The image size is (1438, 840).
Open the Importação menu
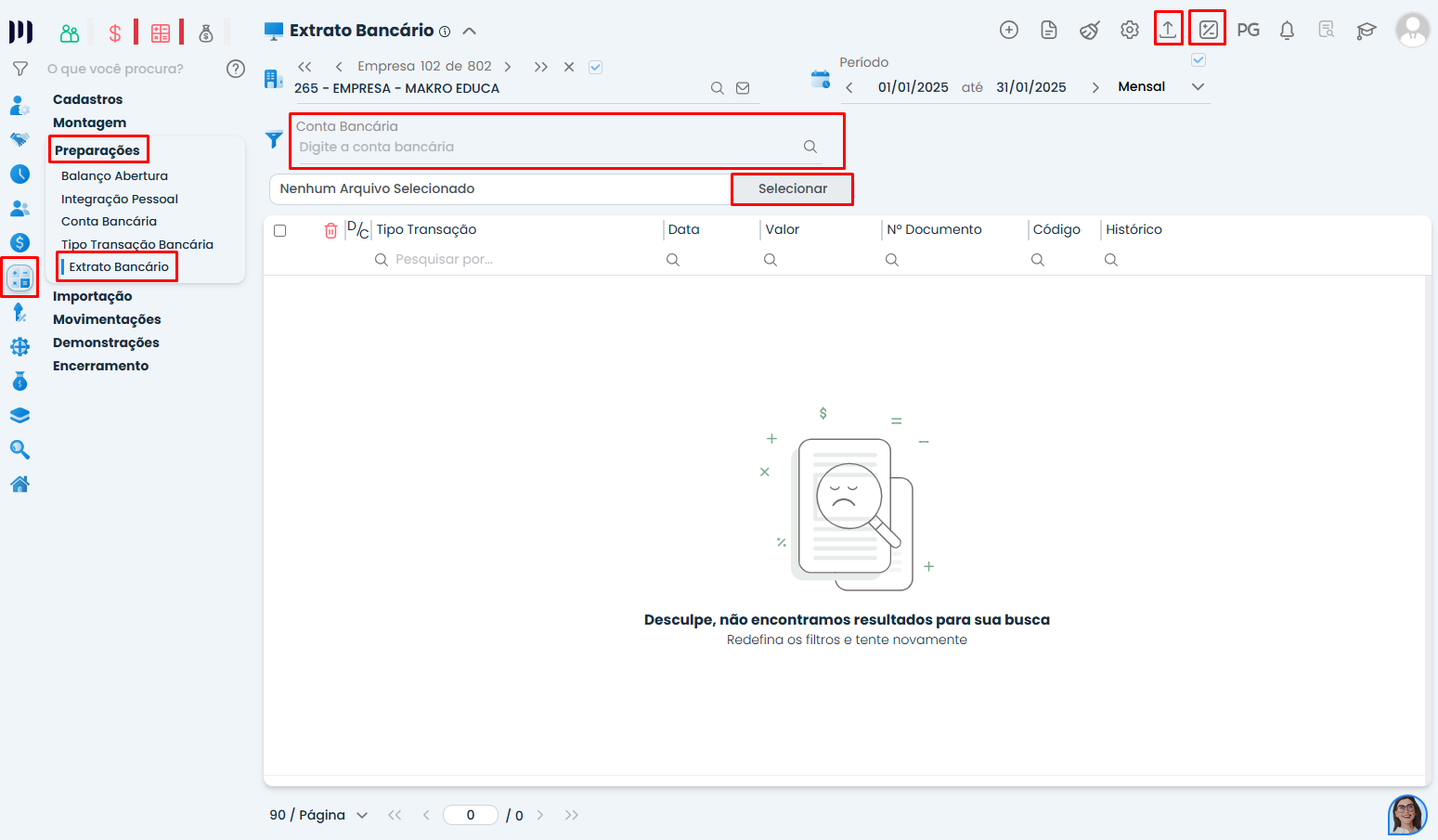pos(92,296)
